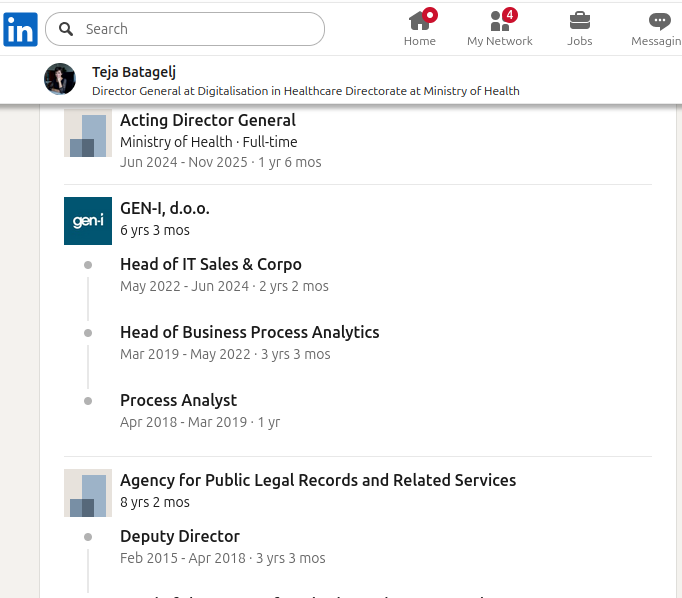Click the Agency for Public Legal Records logo
Screen dimensions: 682x598
[x=88, y=493]
